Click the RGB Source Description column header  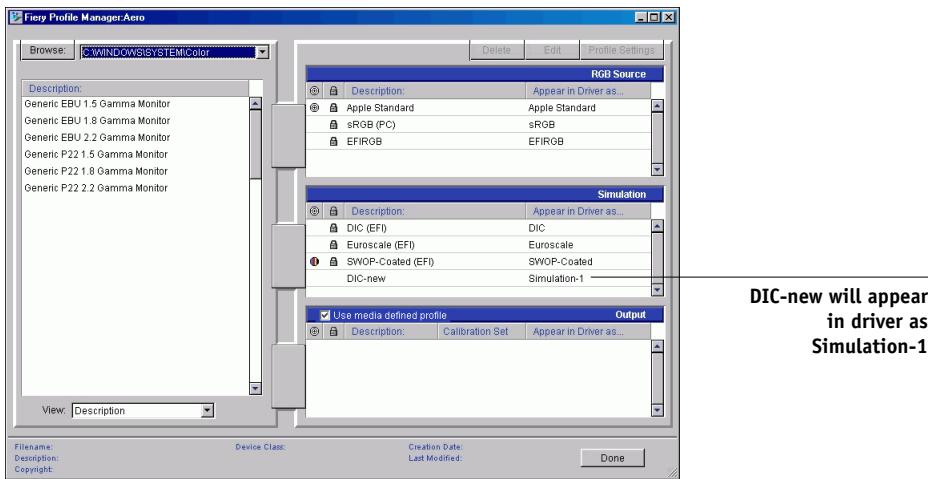coord(433,91)
